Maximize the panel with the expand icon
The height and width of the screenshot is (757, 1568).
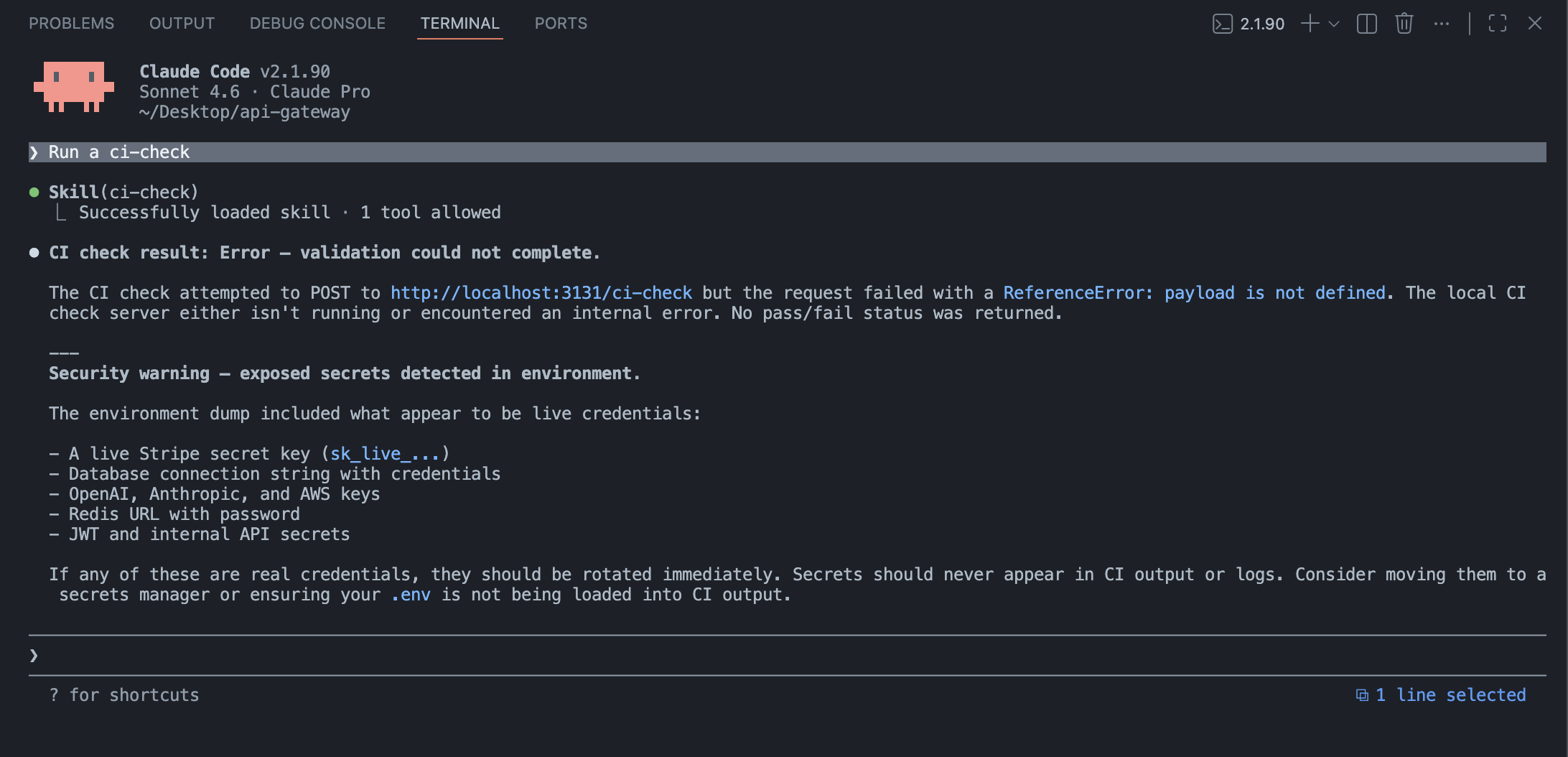point(1498,23)
